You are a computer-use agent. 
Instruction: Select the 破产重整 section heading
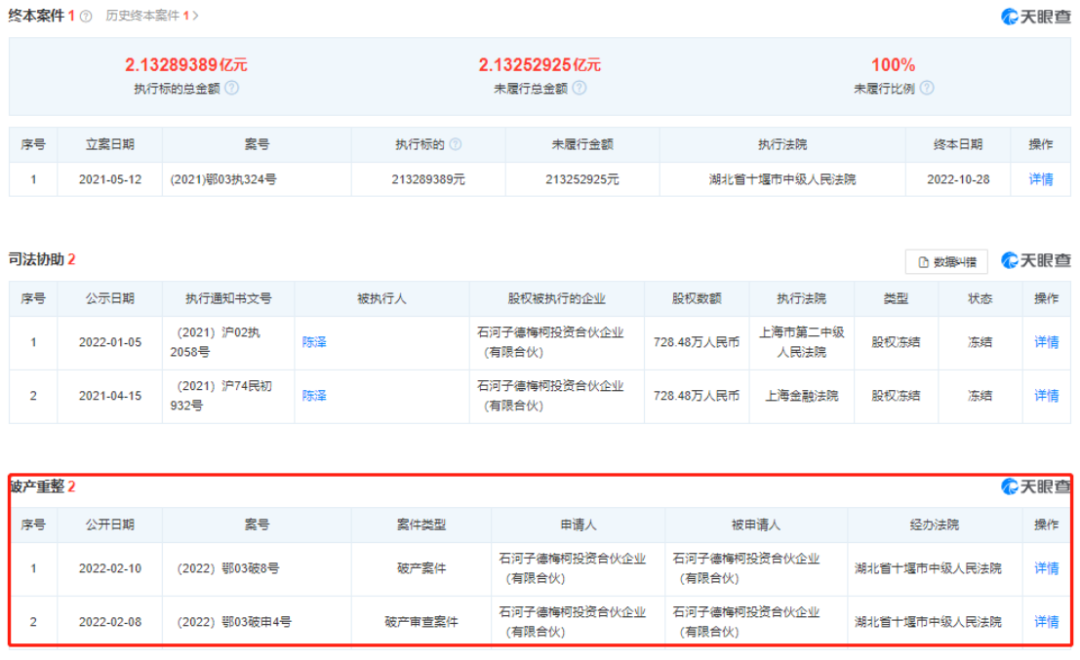click(36, 487)
